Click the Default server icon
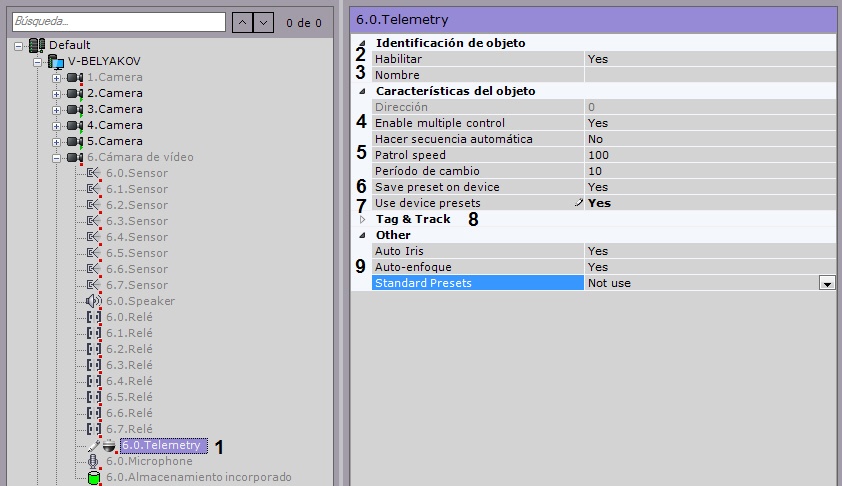842x486 pixels. pos(38,45)
